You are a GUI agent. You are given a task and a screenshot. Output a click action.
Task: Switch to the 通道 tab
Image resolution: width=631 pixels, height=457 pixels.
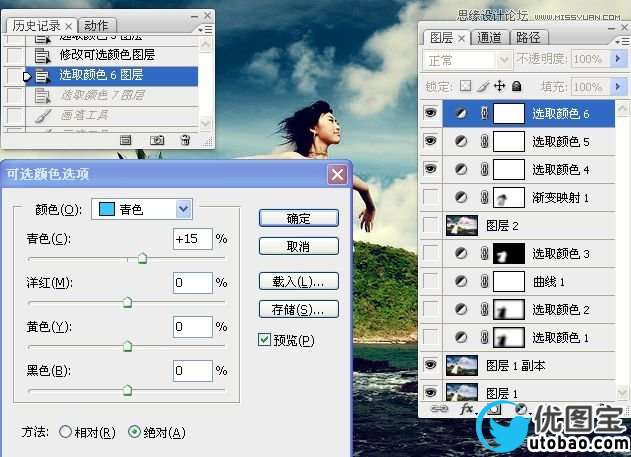tap(489, 38)
